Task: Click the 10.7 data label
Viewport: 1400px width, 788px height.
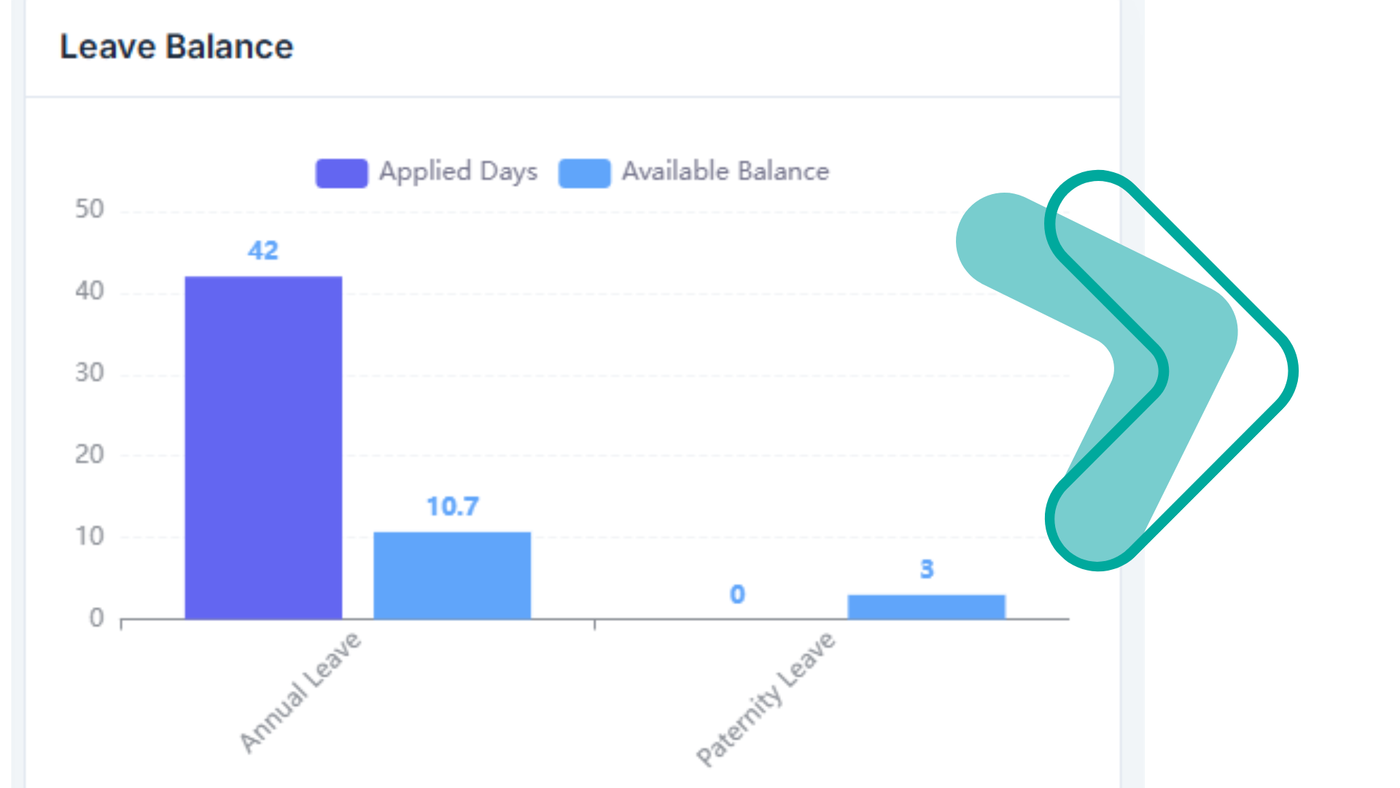Action: point(452,507)
